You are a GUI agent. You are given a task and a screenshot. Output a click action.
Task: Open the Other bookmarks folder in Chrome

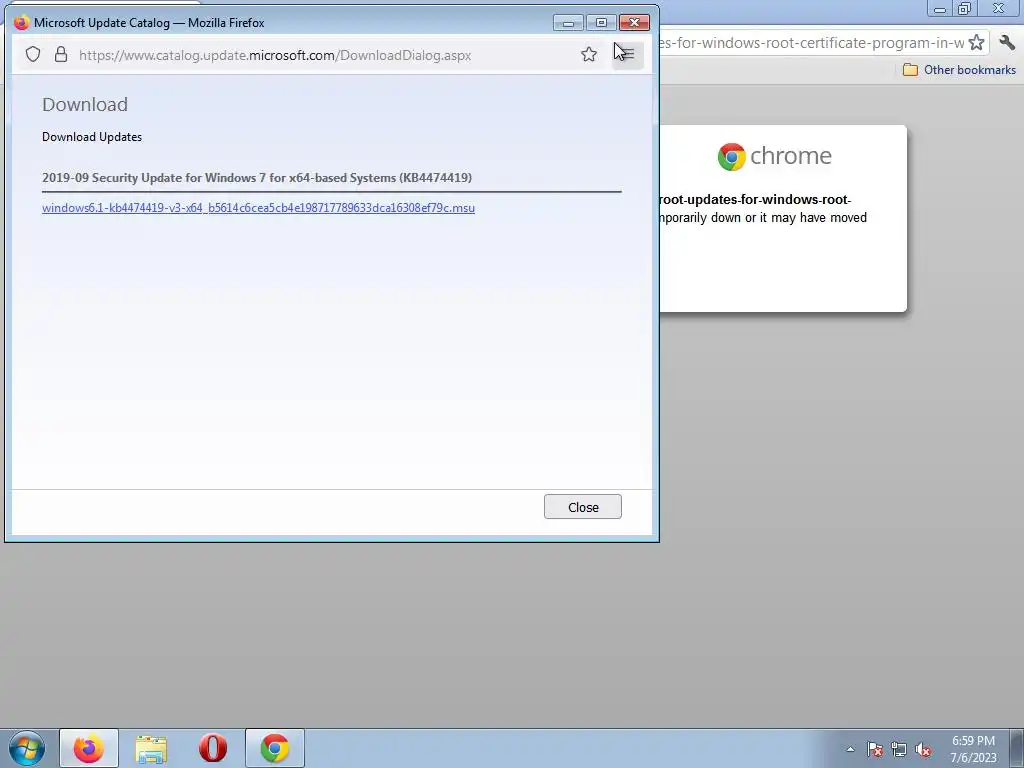pyautogui.click(x=959, y=69)
